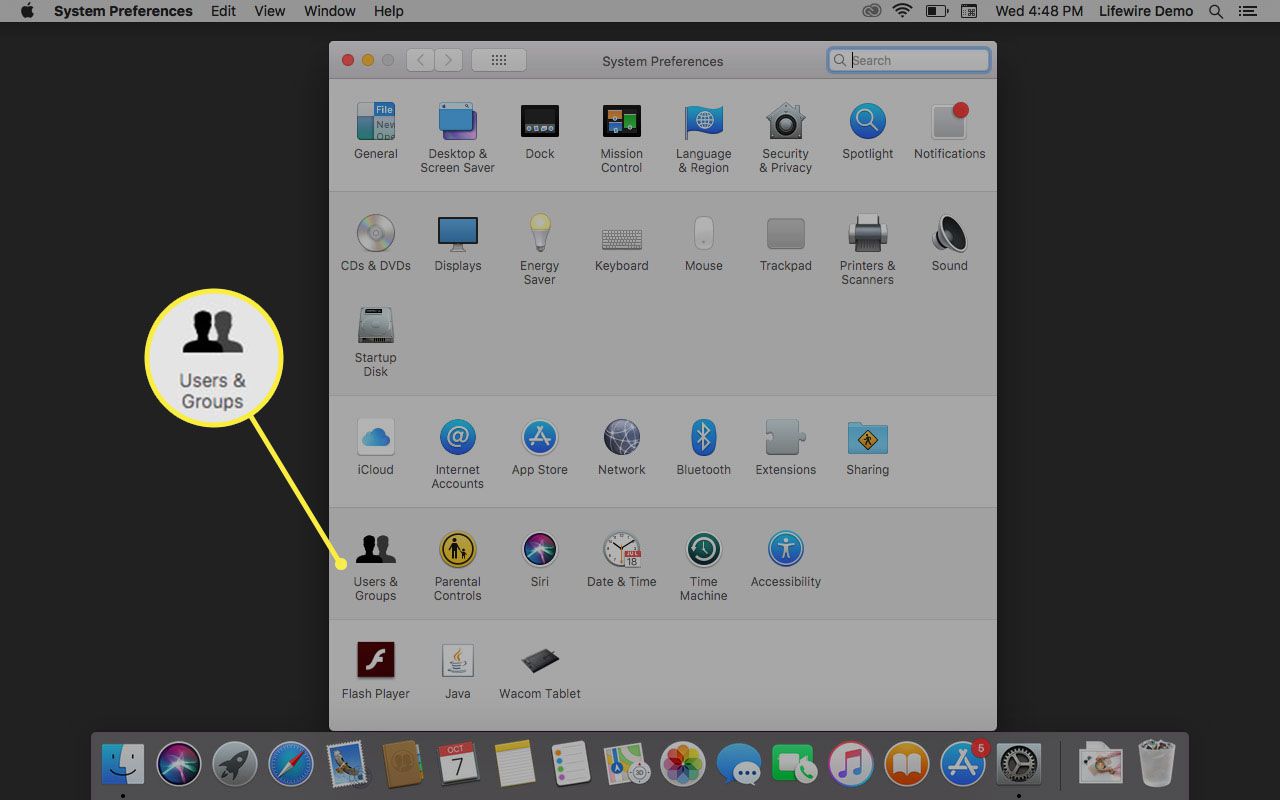
Task: Open Printers & Scanners preferences
Action: pos(868,249)
